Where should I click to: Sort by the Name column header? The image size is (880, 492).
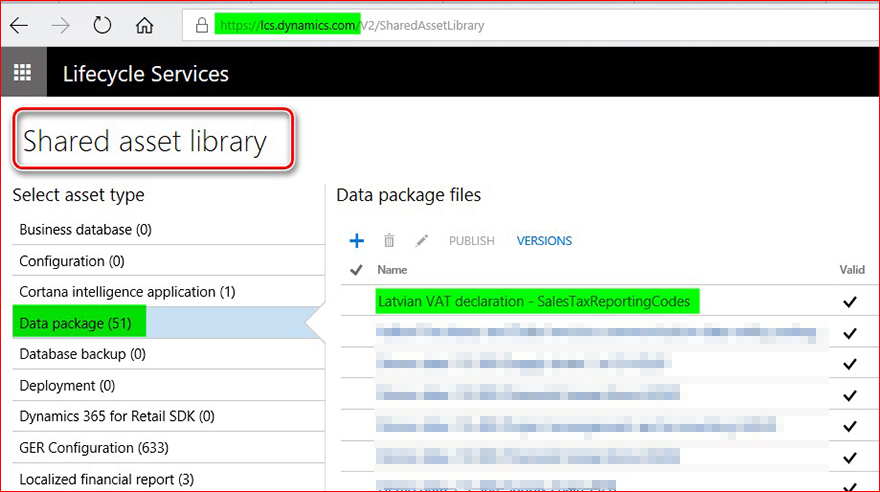pos(392,270)
